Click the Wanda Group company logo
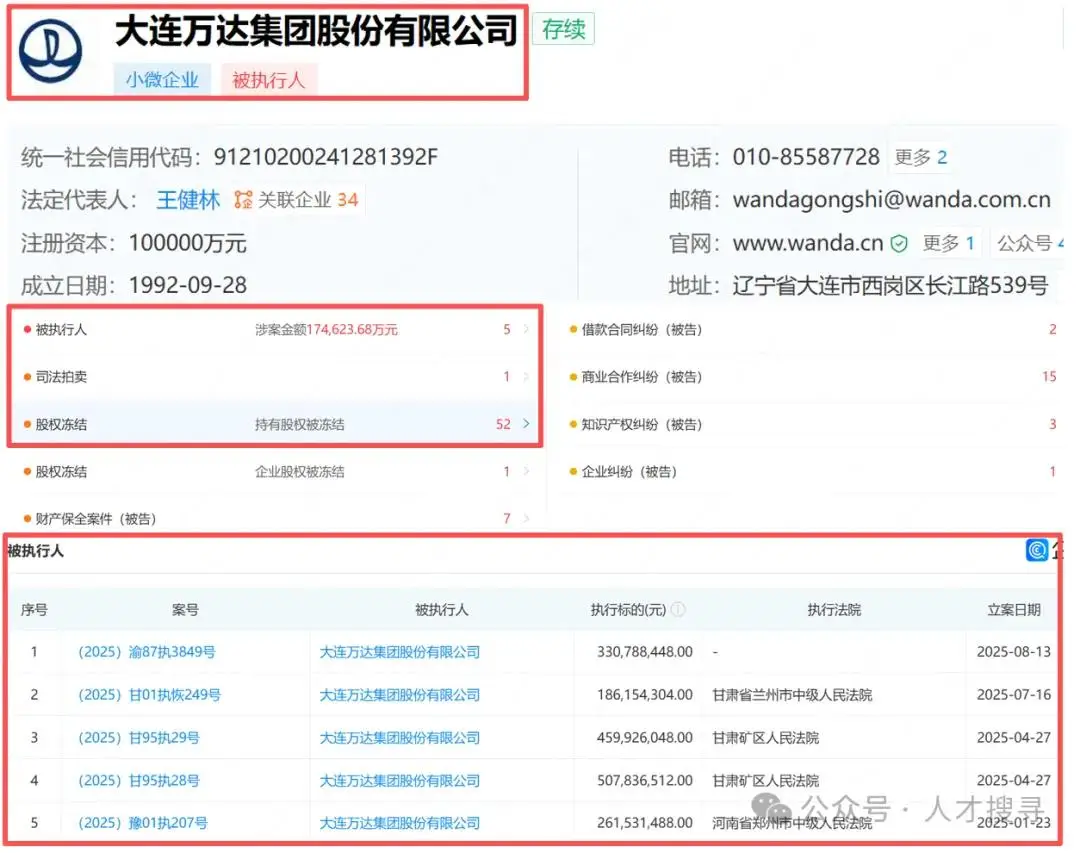1080x853 pixels. [50, 51]
